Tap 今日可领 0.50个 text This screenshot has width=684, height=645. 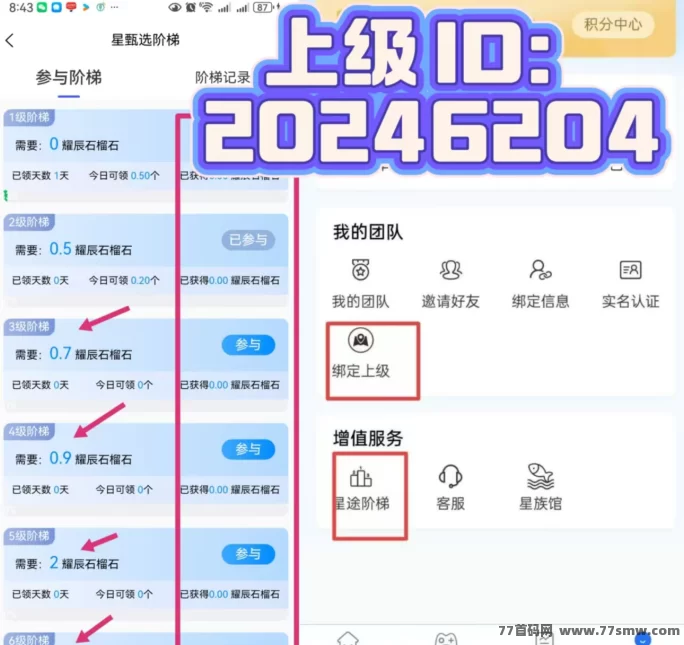124,176
